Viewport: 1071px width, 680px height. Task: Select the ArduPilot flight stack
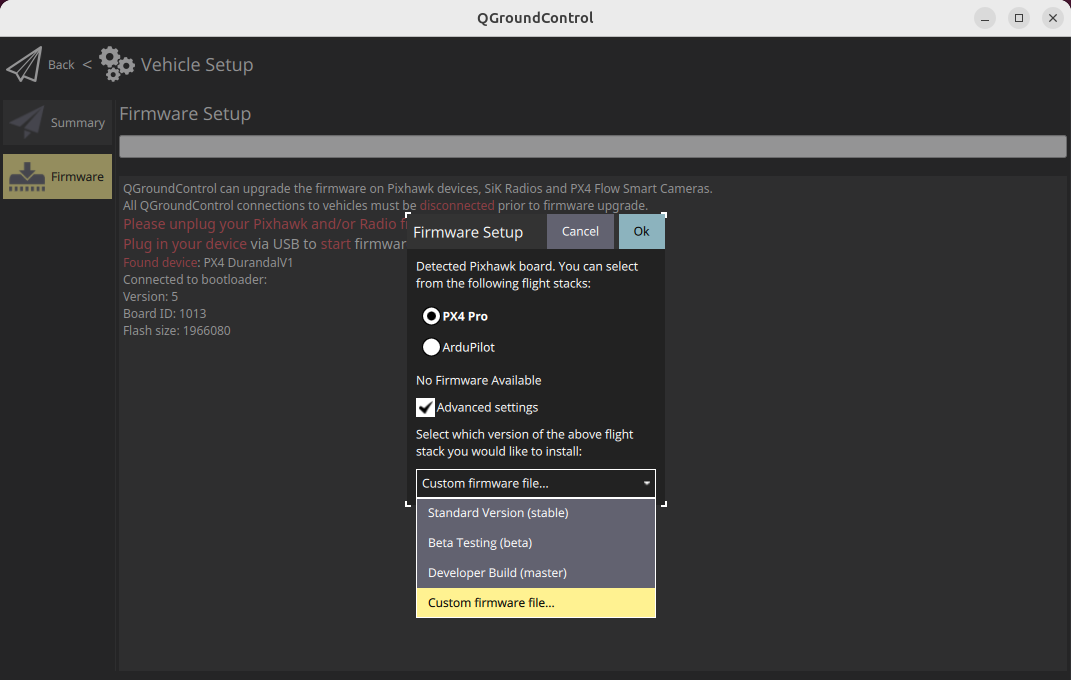[x=432, y=347]
